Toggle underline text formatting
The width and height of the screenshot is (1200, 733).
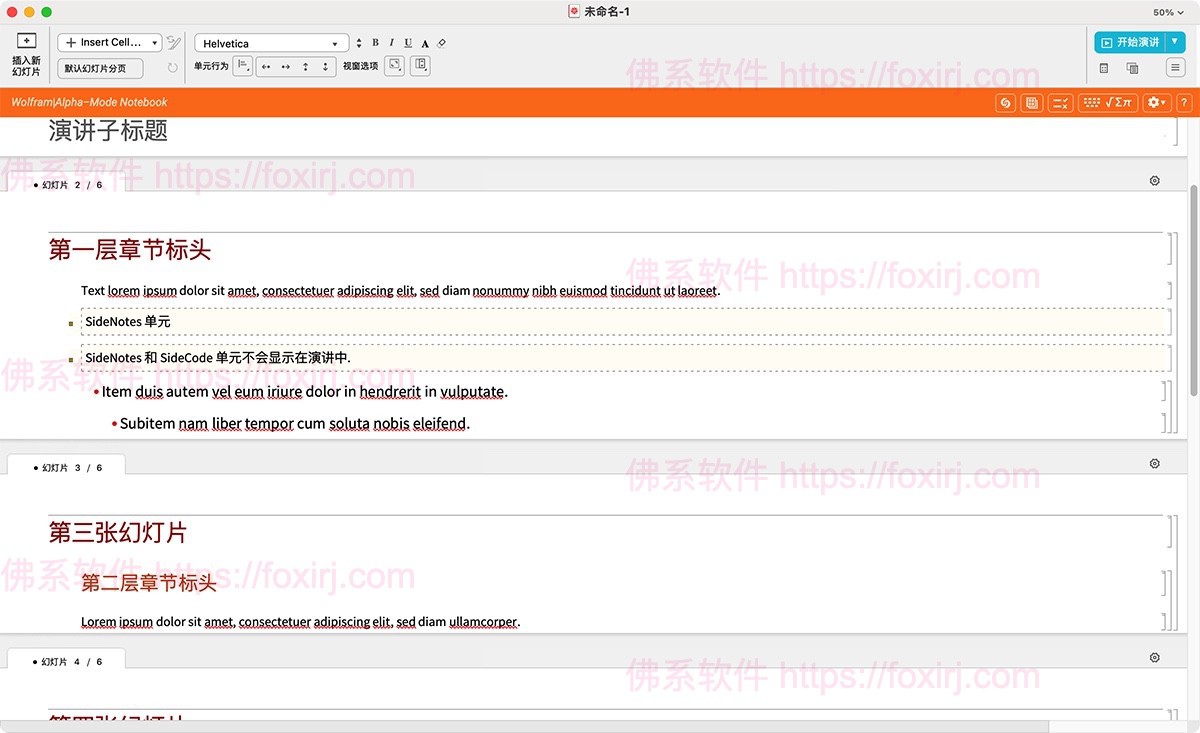coord(408,43)
